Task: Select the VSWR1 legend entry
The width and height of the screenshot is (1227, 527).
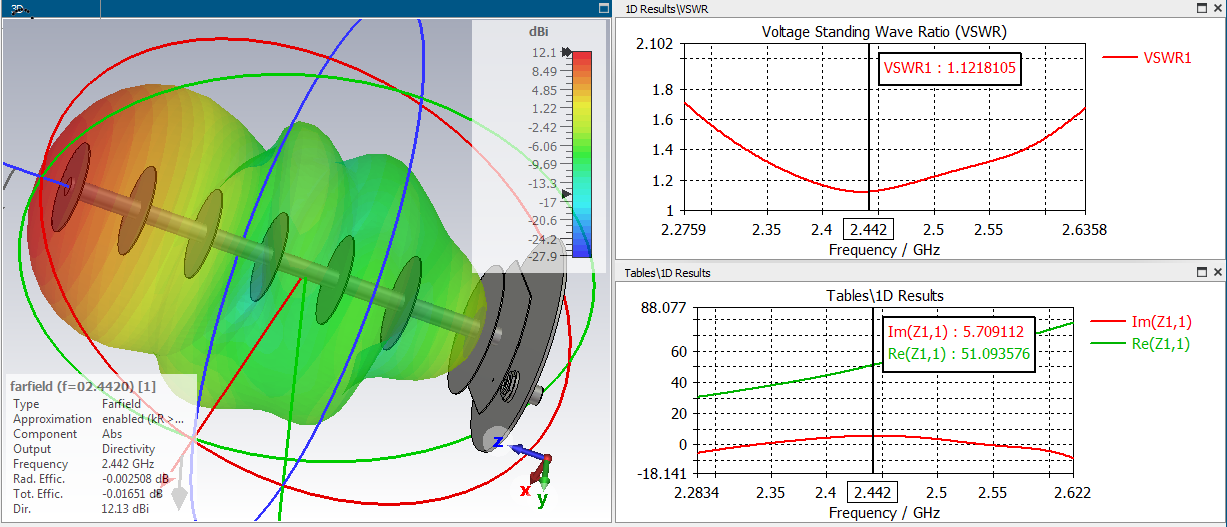Action: 1148,58
